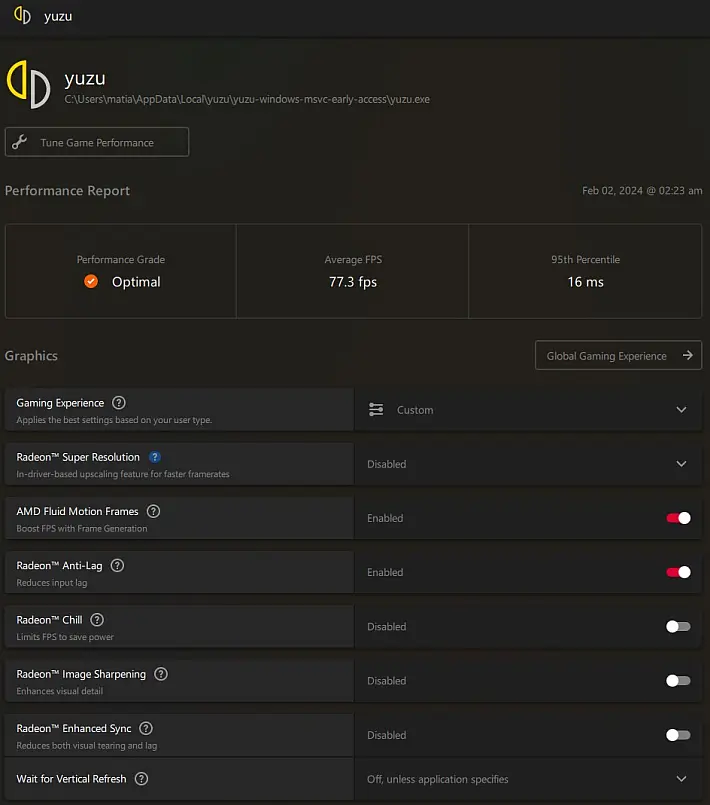Open Radeon Enhanced Sync help icon

click(146, 729)
